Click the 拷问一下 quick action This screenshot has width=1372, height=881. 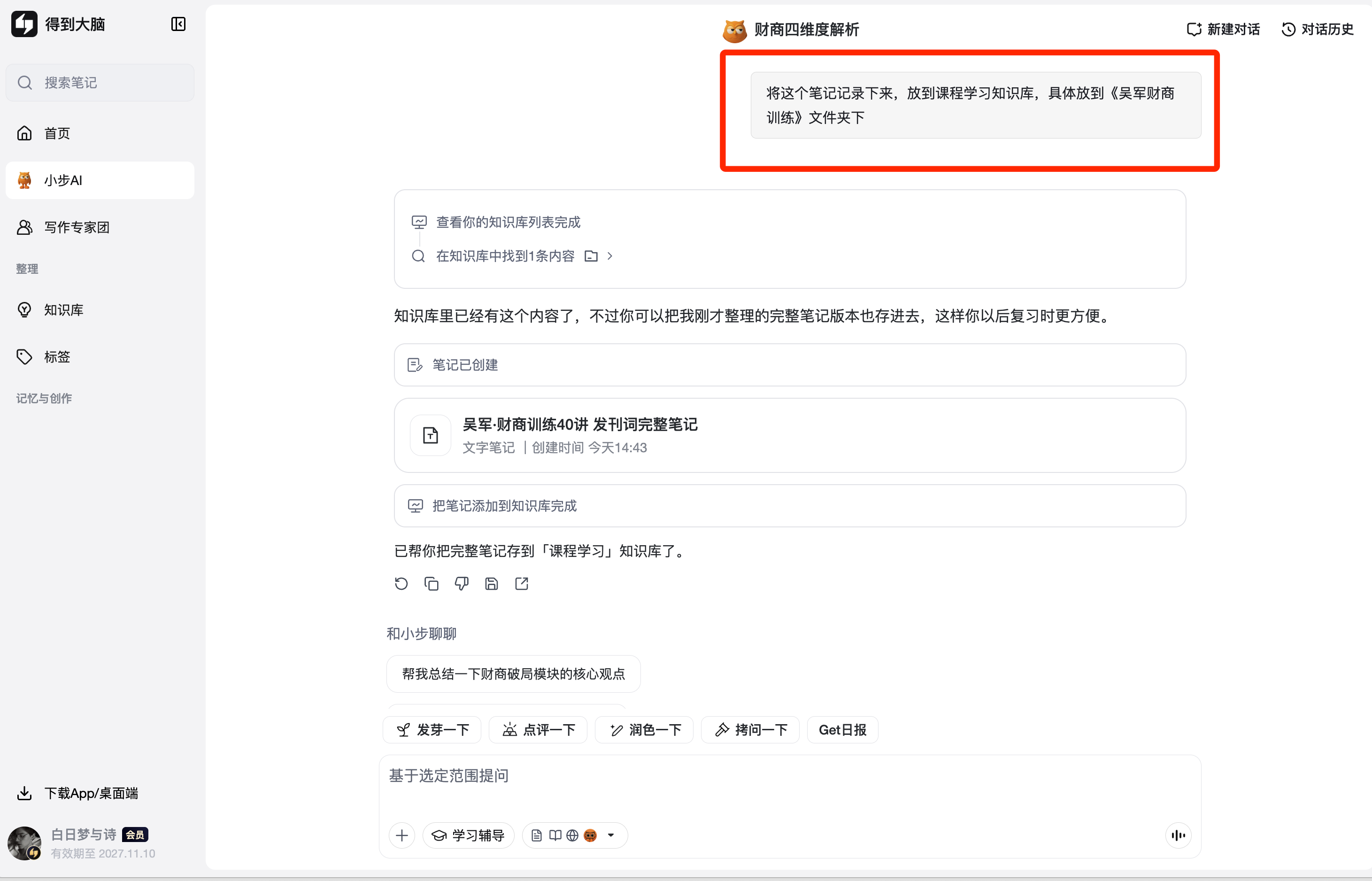(750, 730)
